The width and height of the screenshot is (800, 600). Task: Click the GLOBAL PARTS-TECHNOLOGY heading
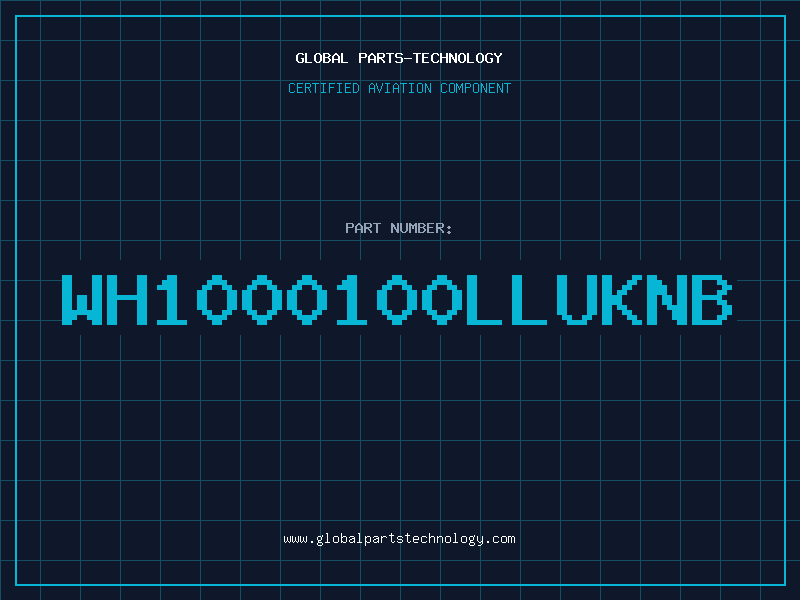coord(399,58)
